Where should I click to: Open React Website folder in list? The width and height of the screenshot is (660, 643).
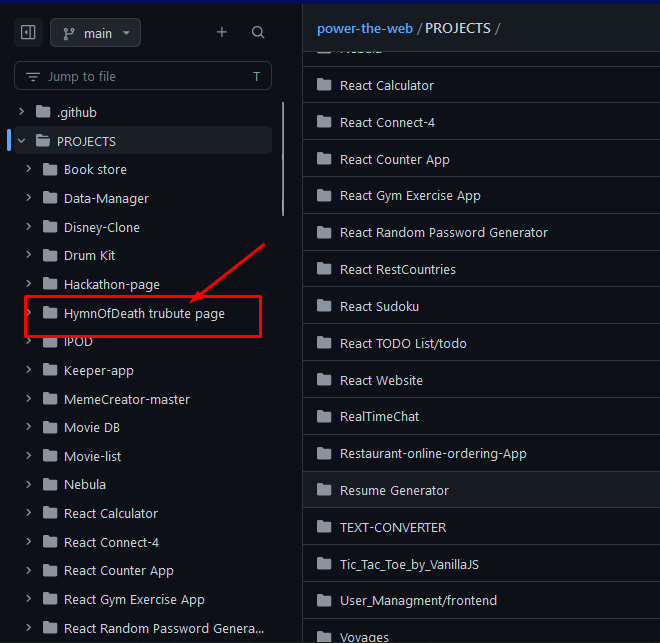(381, 380)
